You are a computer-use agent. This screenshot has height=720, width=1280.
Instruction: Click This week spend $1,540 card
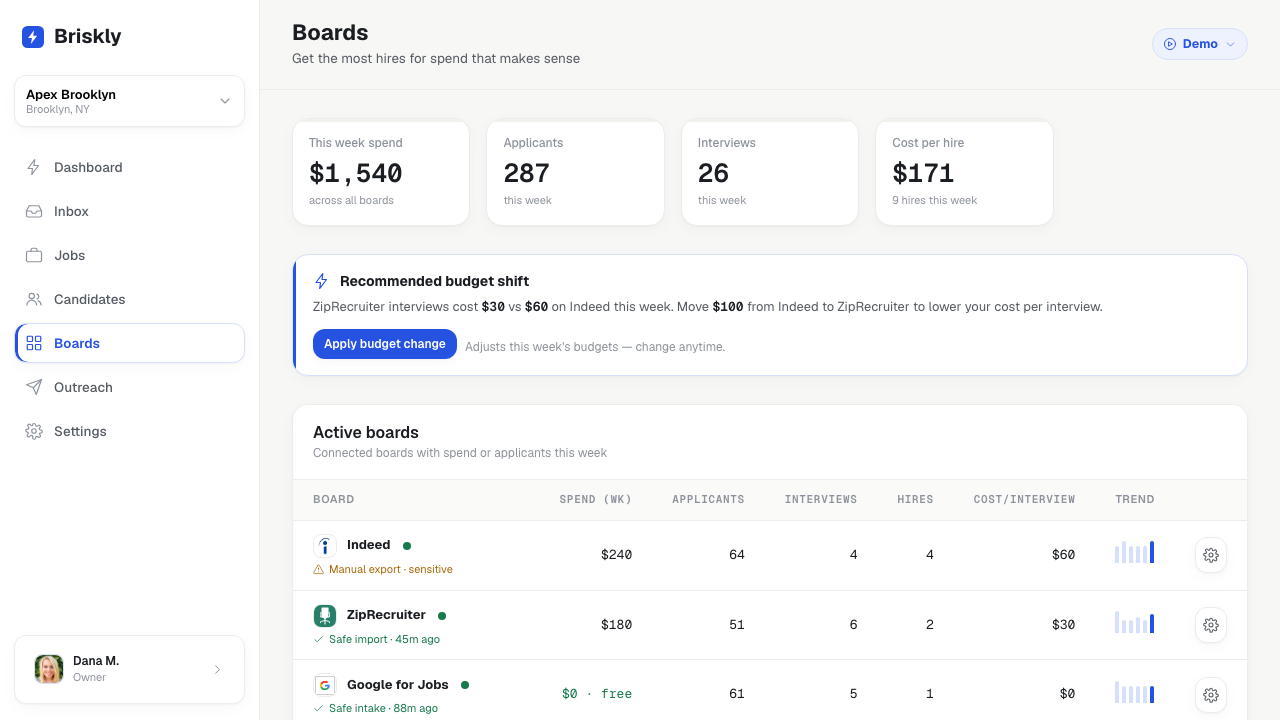tap(381, 173)
